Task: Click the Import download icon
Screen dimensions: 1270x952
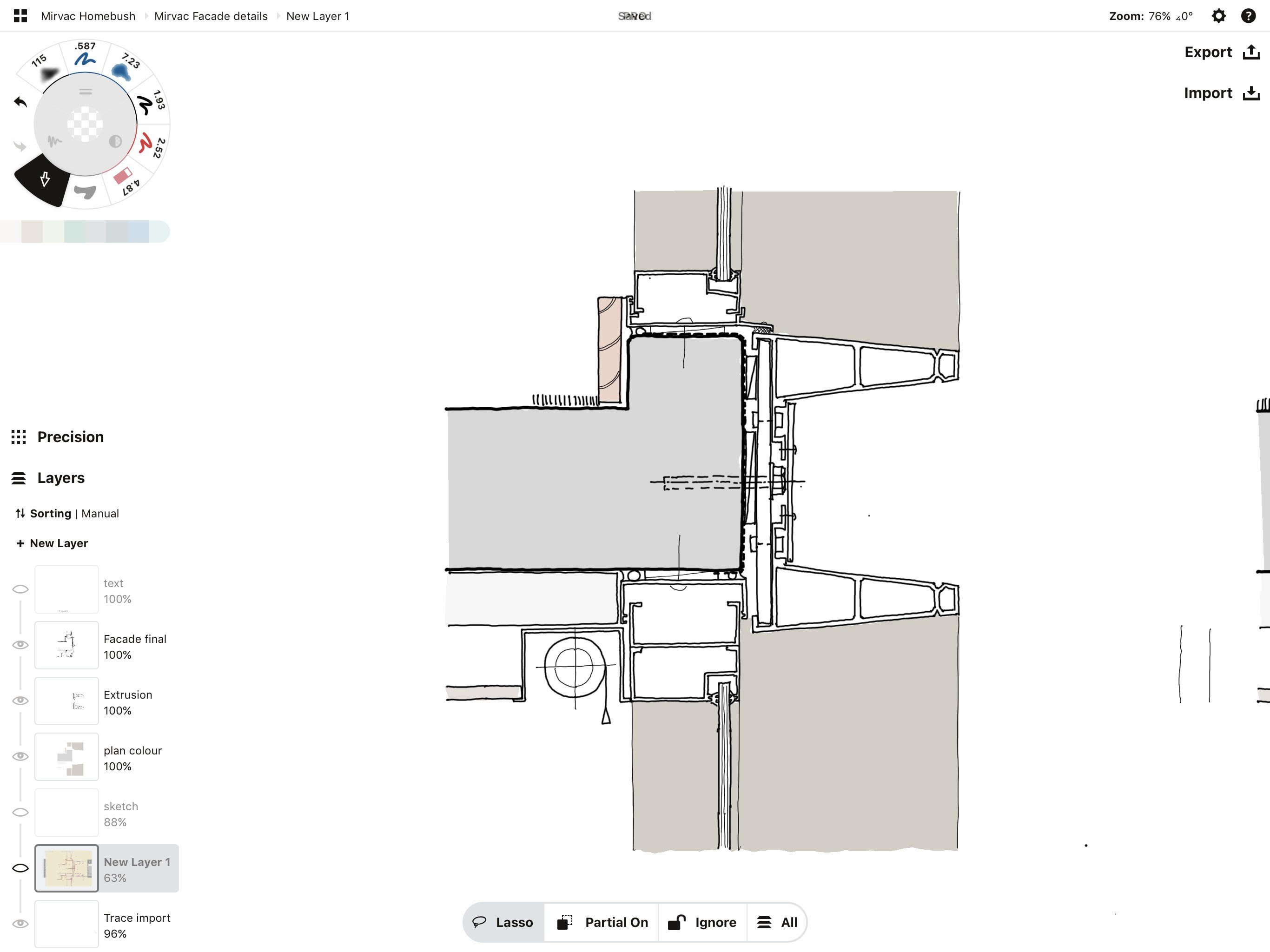Action: tap(1251, 93)
